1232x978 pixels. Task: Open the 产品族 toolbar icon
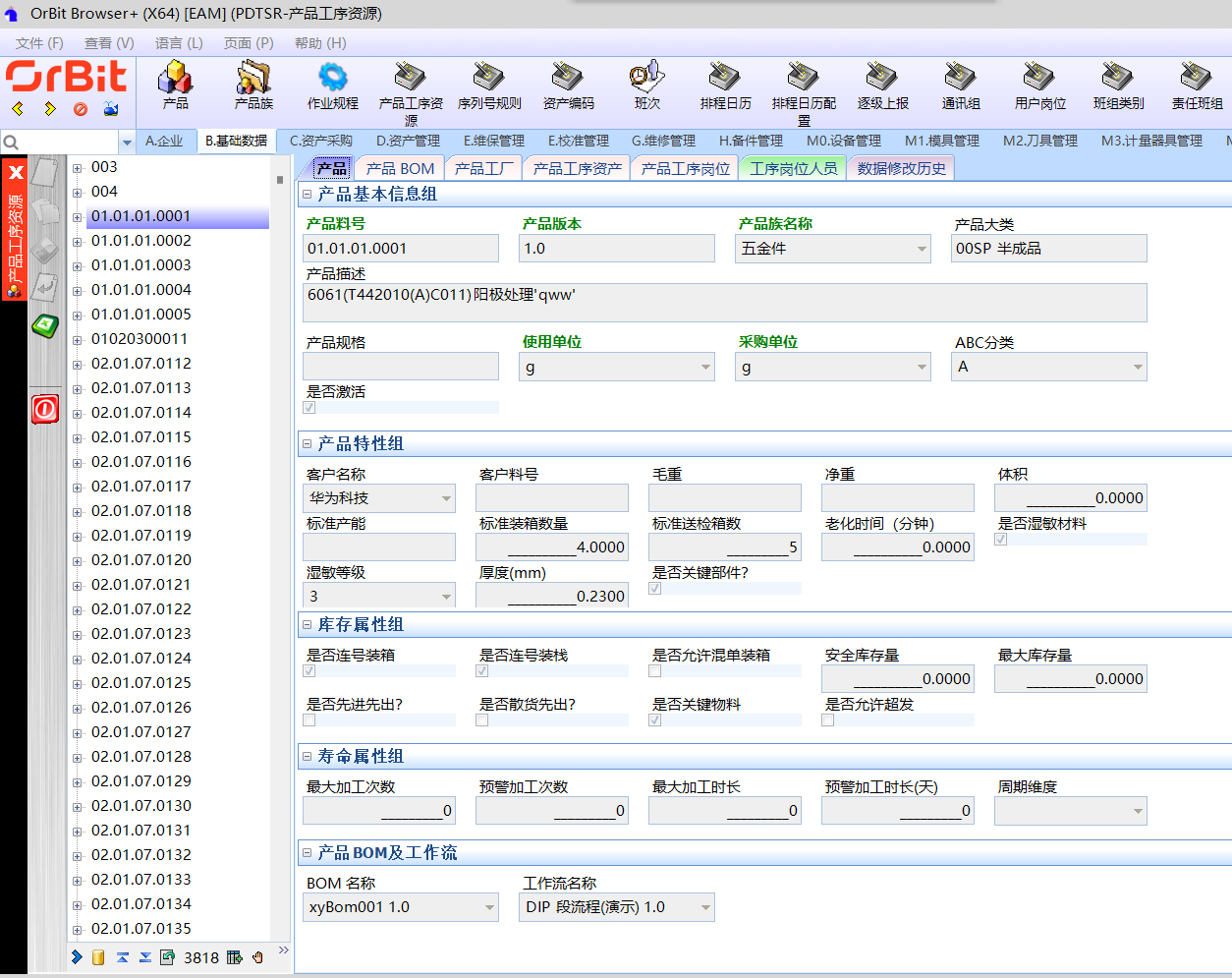point(253,79)
